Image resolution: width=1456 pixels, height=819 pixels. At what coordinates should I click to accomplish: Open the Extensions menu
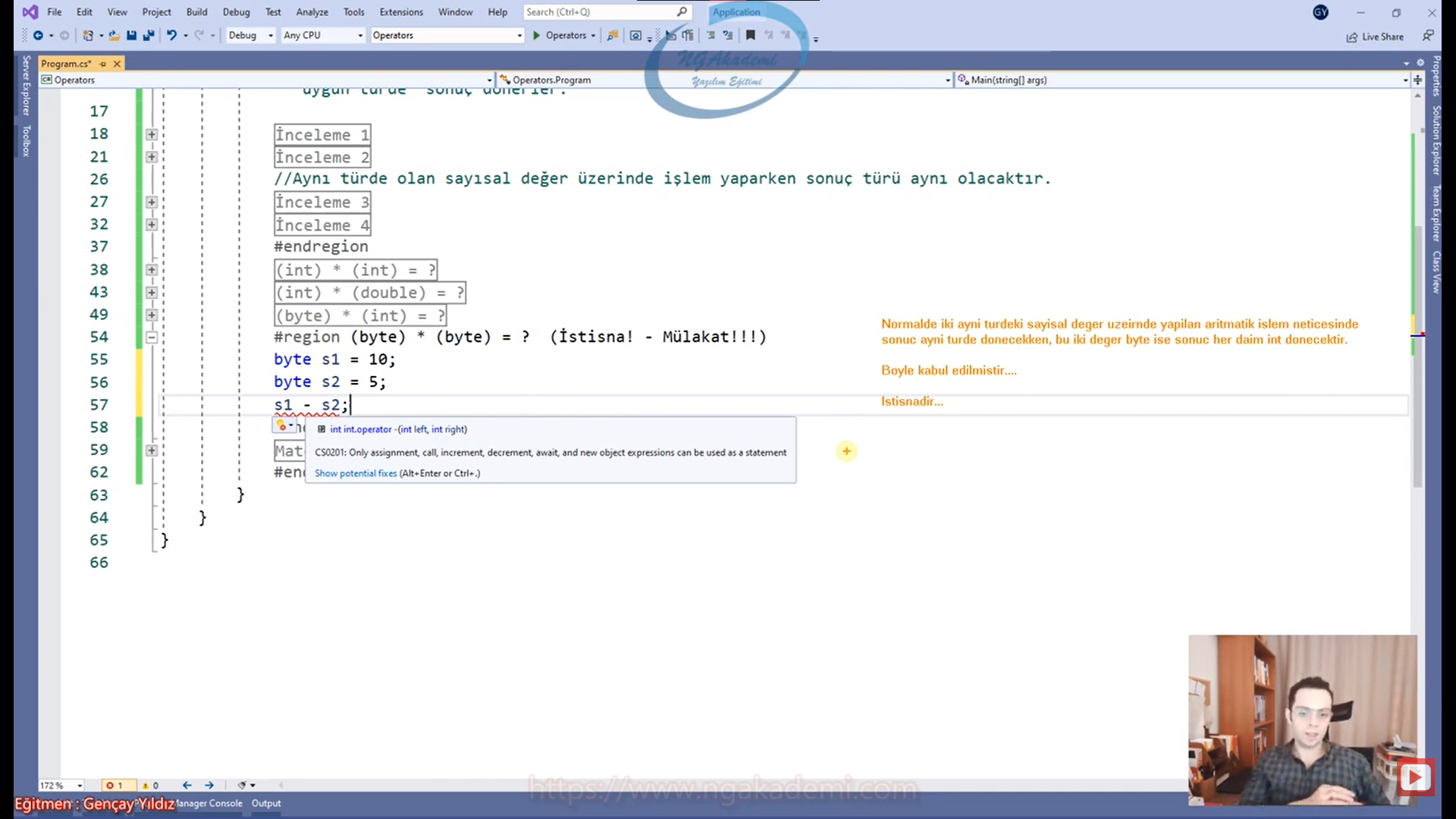click(401, 12)
